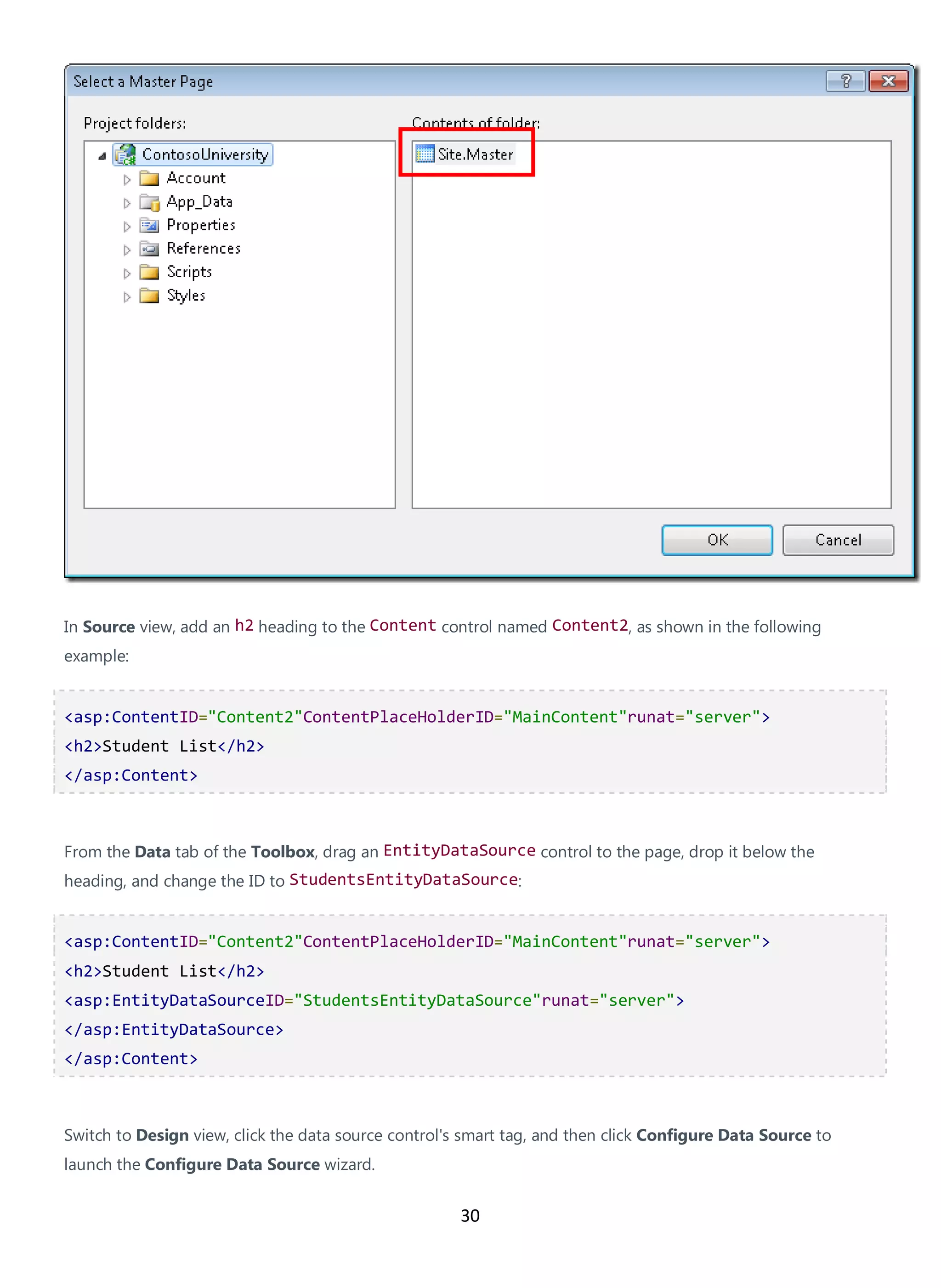
Task: Click the Account folder icon
Action: pos(149,178)
